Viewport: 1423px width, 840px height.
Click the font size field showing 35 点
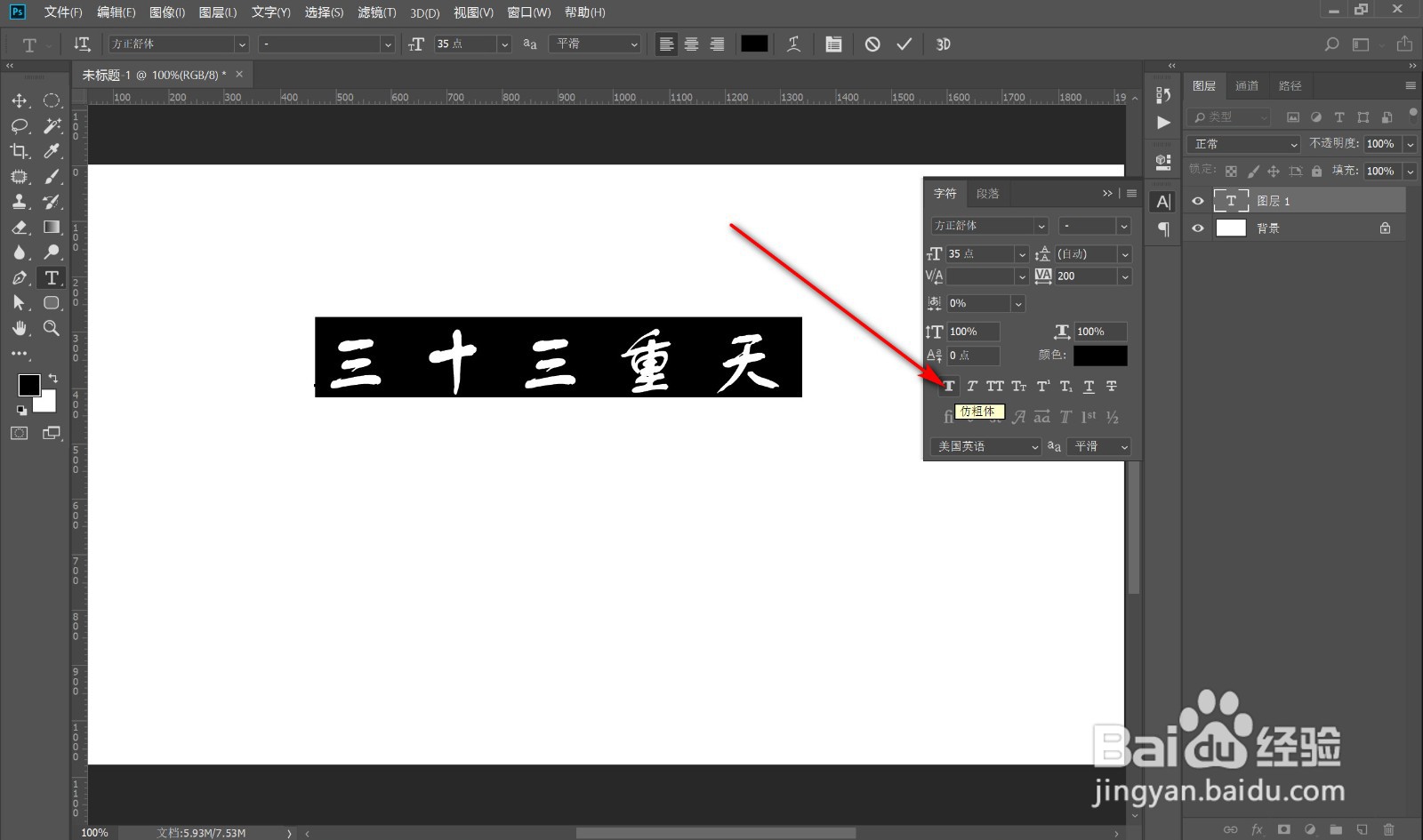(465, 44)
